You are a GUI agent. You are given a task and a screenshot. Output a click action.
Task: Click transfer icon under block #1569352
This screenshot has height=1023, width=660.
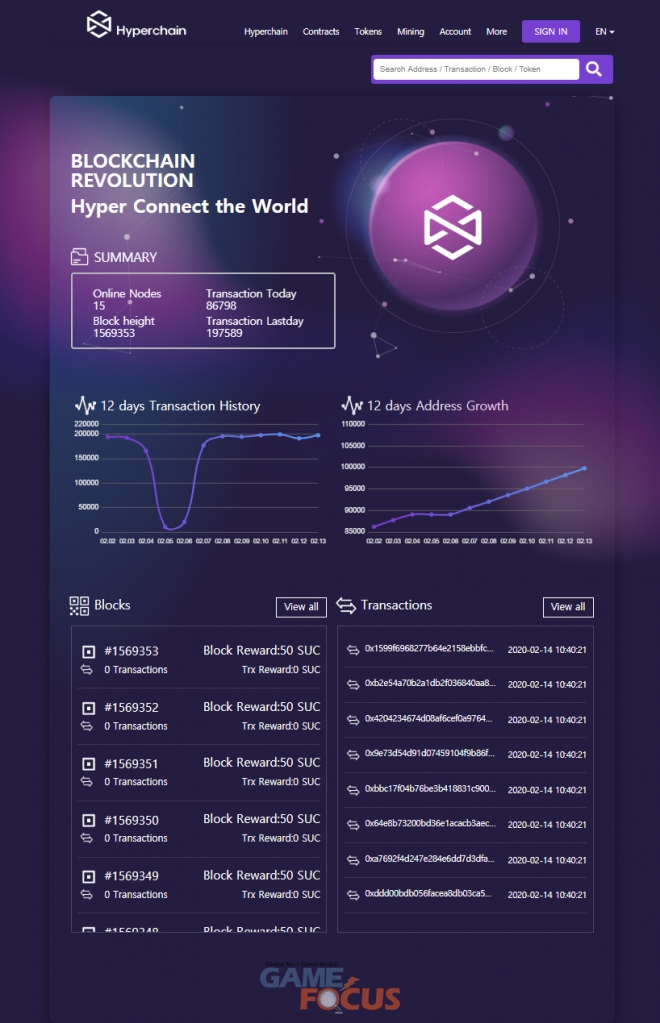pos(86,725)
